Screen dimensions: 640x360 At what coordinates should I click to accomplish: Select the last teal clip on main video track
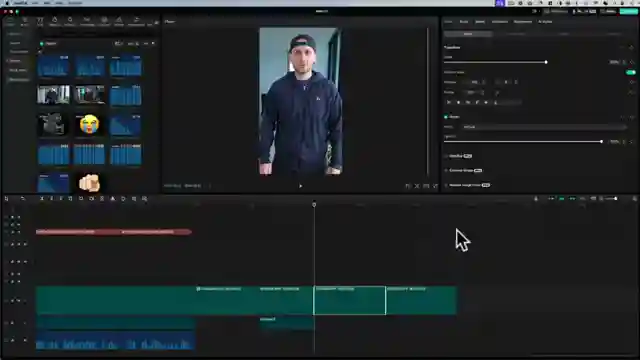pyautogui.click(x=421, y=300)
